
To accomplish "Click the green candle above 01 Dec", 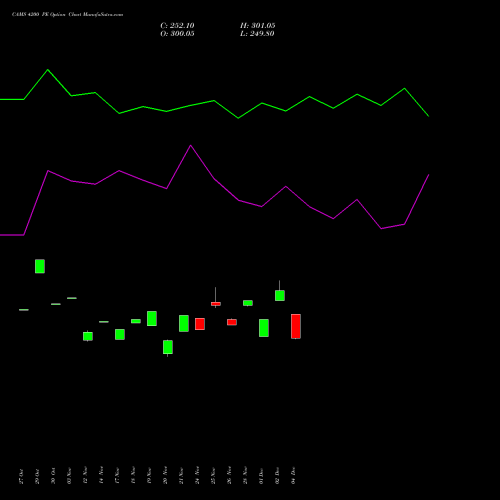I will click(264, 328).
